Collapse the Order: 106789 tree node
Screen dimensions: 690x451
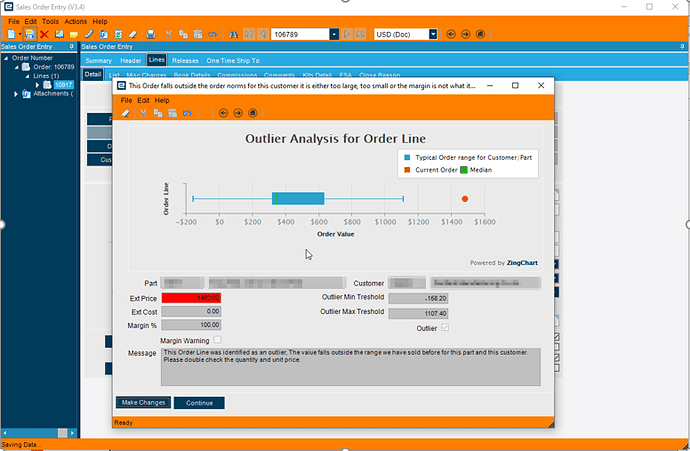point(16,67)
